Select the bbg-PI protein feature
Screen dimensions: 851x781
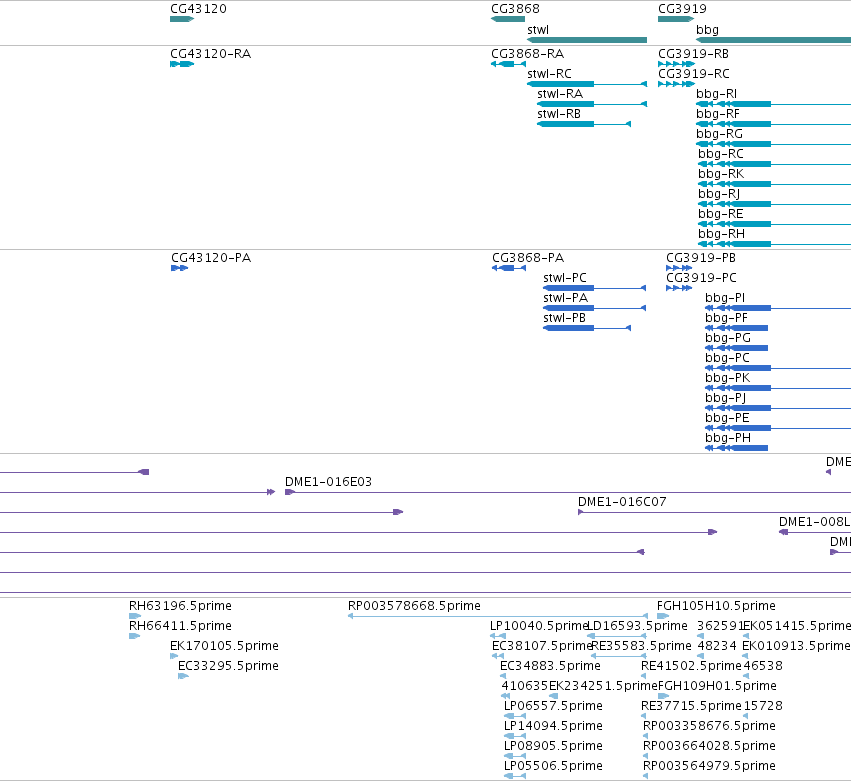(x=778, y=308)
